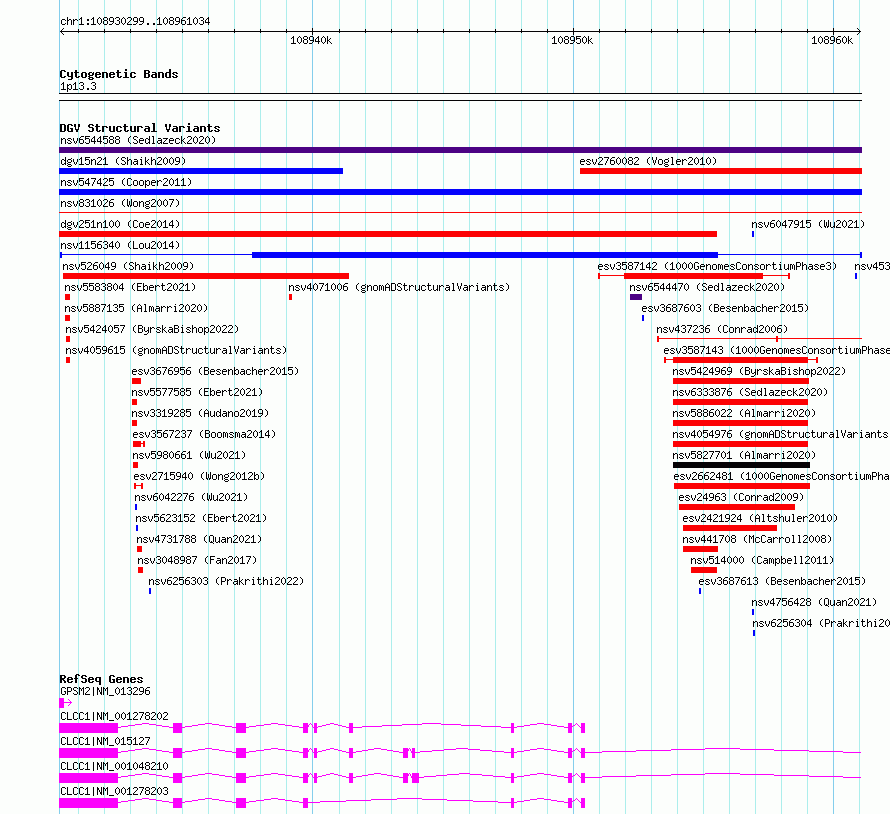Select the black nsv5827701 (Almarri2020) bar

point(741,465)
